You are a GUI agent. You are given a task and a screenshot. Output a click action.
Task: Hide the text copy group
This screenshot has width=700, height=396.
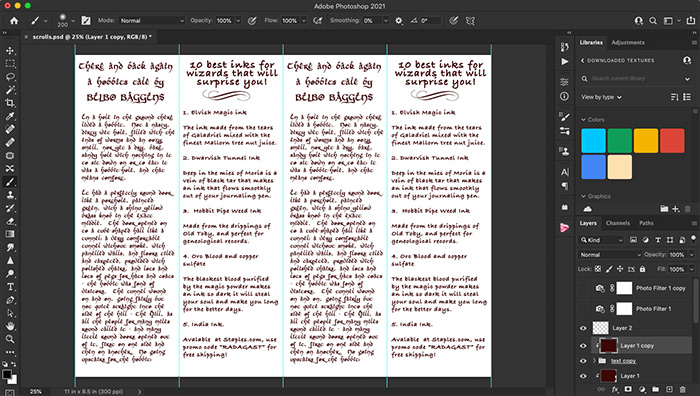[583, 361]
